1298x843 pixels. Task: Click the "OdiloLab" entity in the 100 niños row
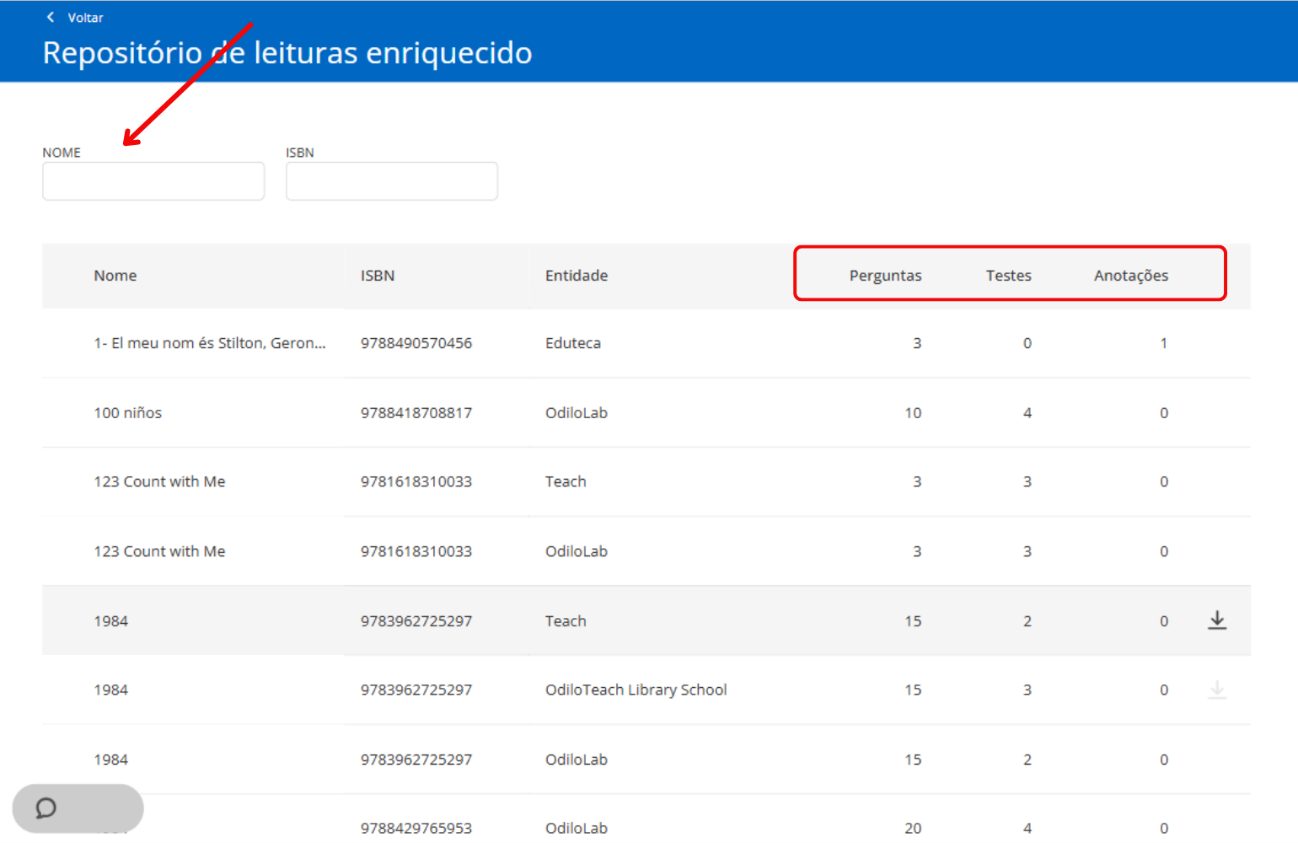coord(576,413)
